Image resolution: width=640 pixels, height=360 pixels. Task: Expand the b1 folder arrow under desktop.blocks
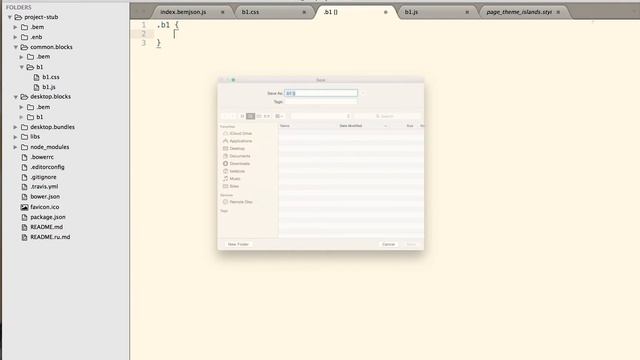click(x=22, y=117)
